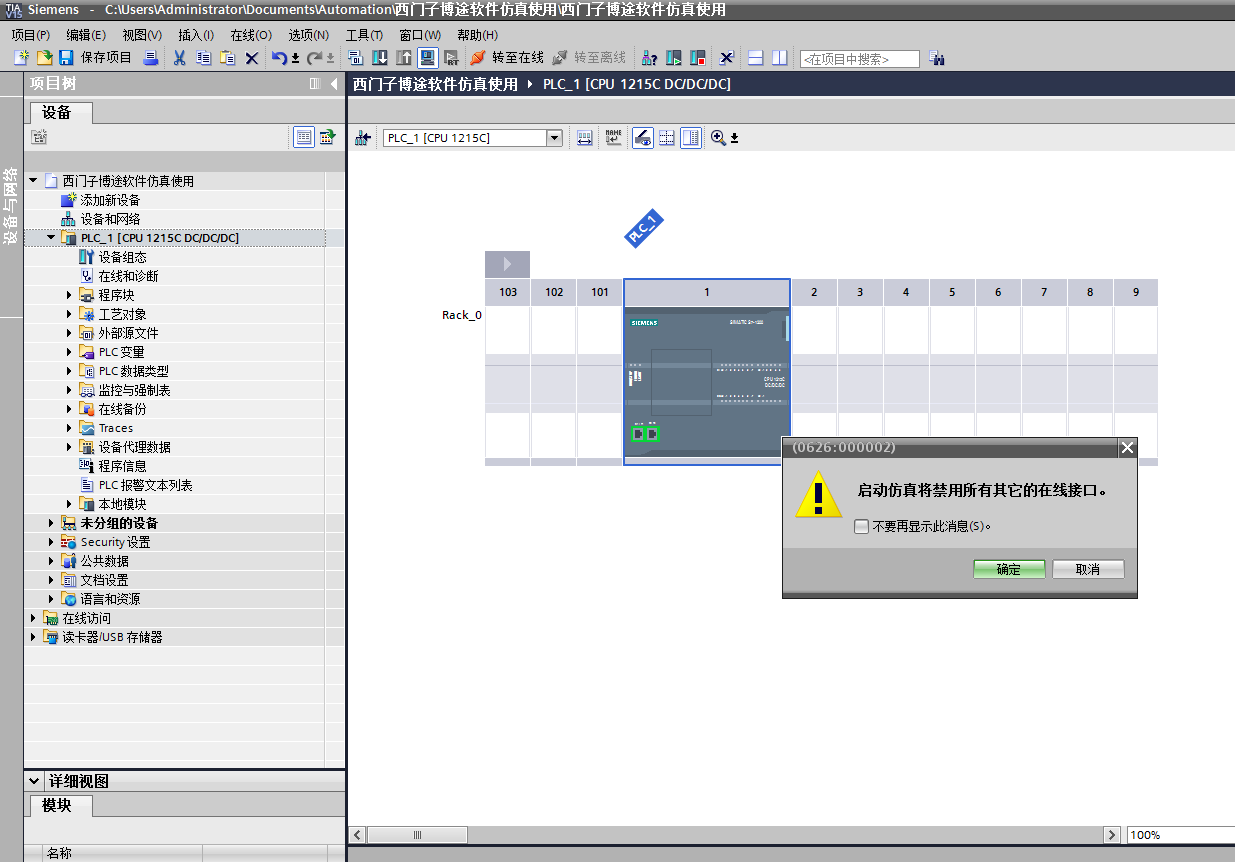Click 转至在线 go online button
The image size is (1235, 862).
click(x=508, y=58)
